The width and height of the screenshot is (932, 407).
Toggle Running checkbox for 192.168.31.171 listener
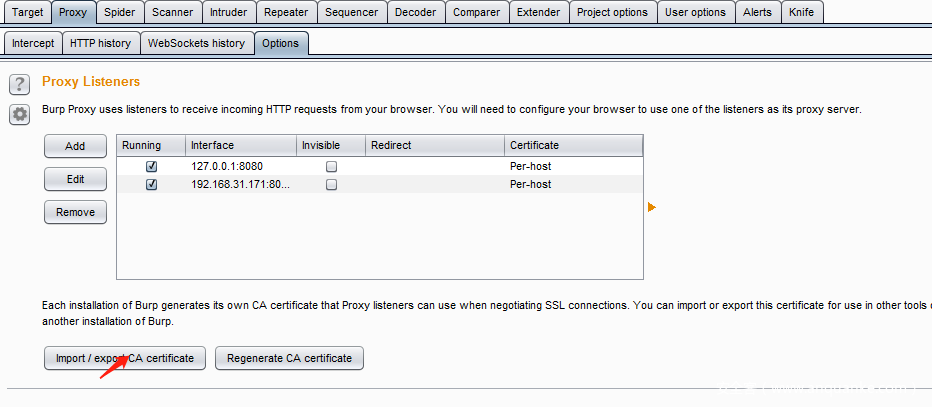coord(152,185)
